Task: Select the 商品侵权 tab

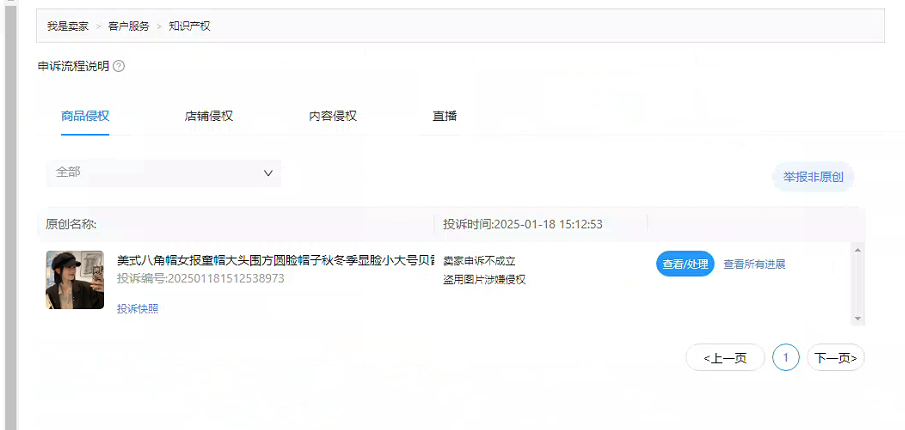Action: click(85, 116)
